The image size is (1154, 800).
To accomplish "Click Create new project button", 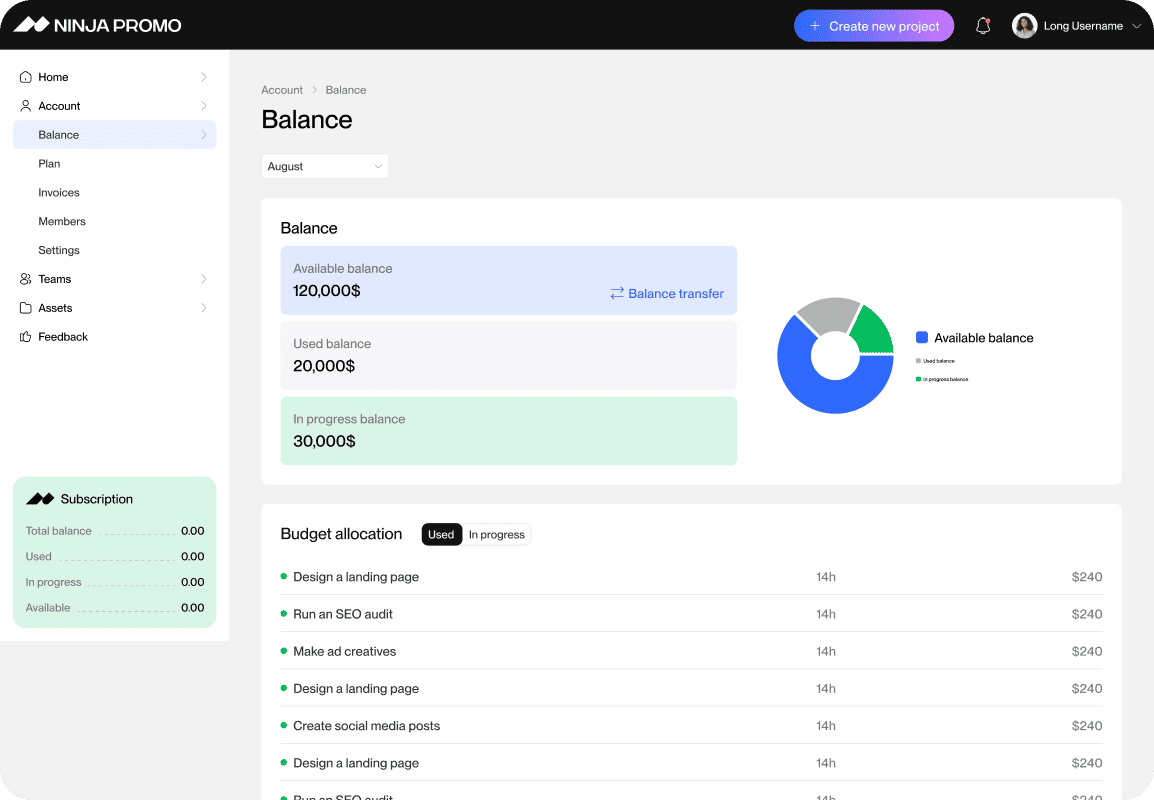I will pos(874,26).
